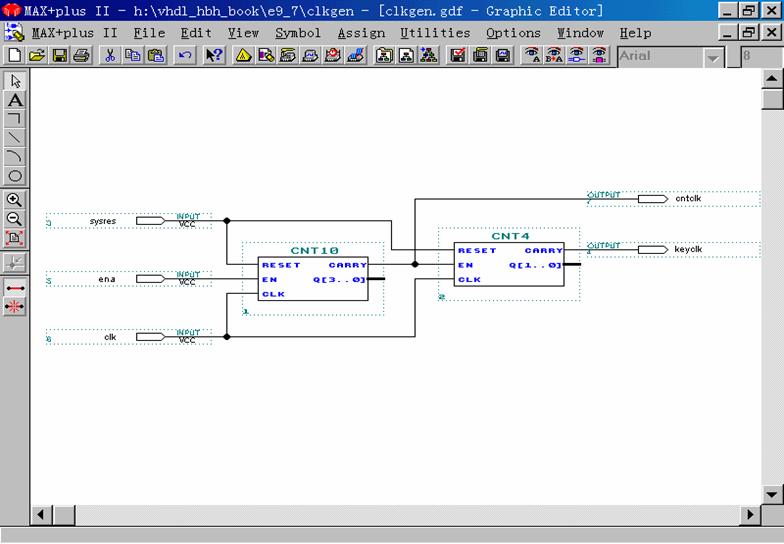The image size is (784, 544).
Task: Click the Open file folder icon
Action: click(x=37, y=55)
